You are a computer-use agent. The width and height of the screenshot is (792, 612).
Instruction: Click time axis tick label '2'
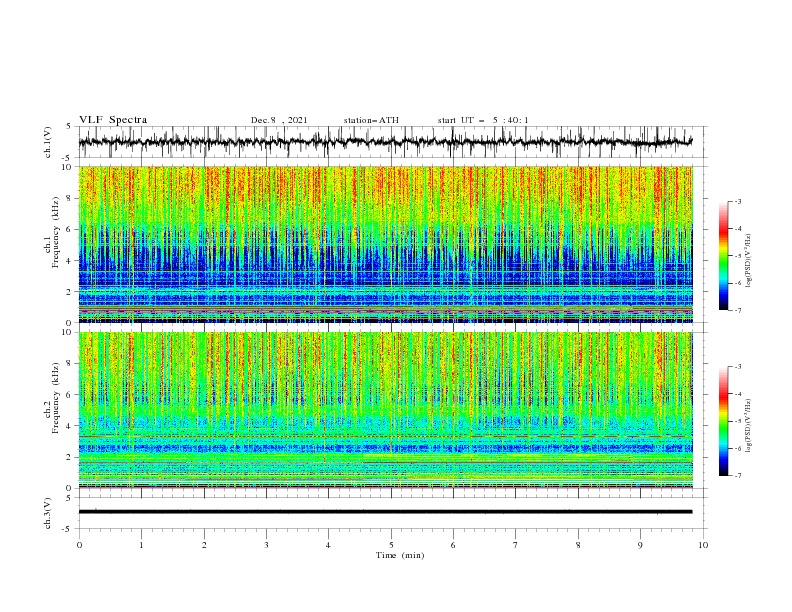204,545
